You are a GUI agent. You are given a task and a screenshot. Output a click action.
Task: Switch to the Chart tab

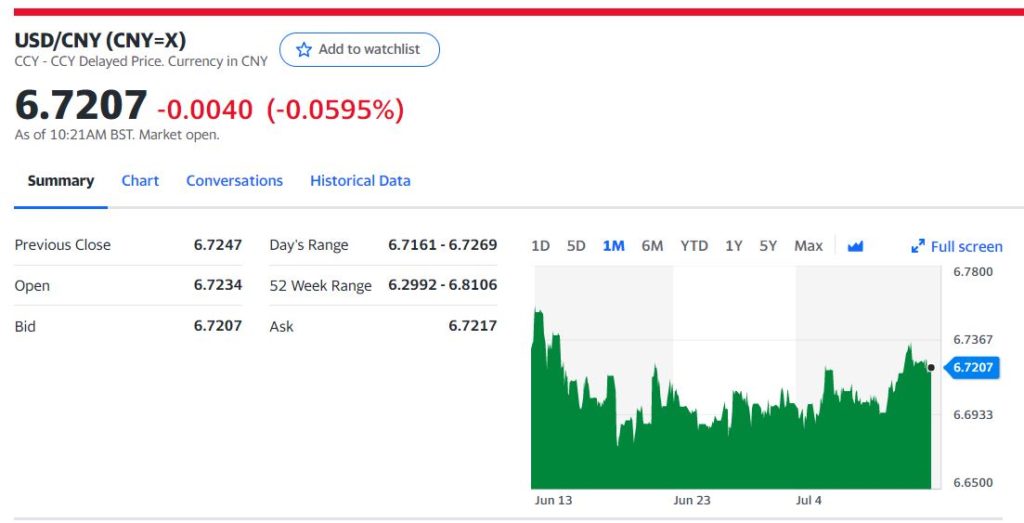(x=140, y=181)
